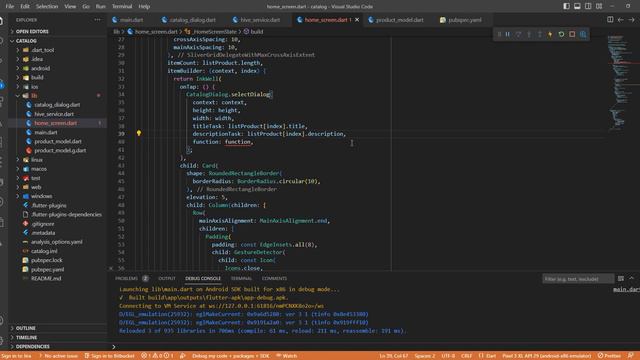Expand the DEPENDENCIES section
This screenshot has width=640, height=360.
pos(32,347)
